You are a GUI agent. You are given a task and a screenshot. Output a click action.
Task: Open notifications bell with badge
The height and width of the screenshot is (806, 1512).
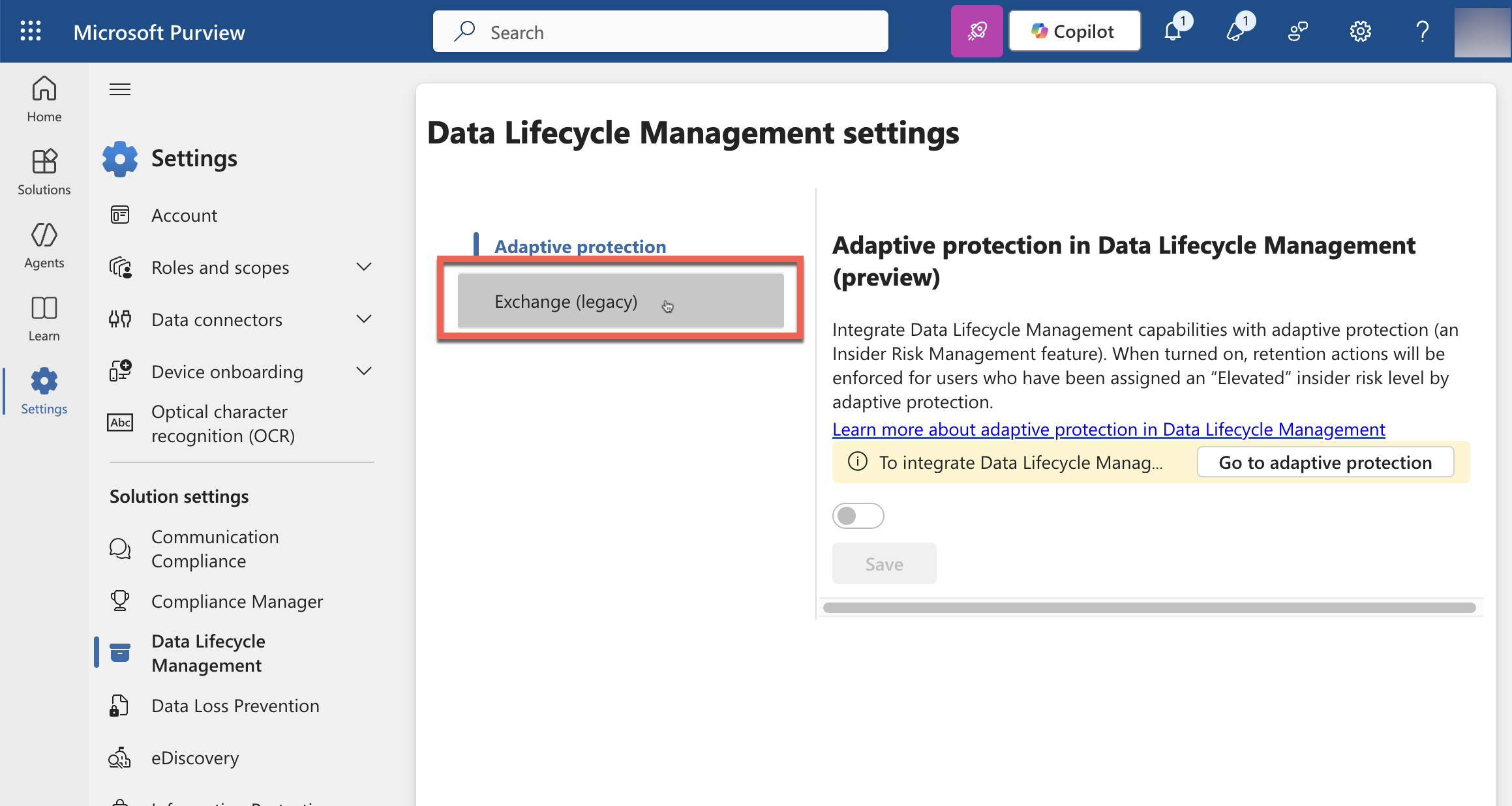click(x=1173, y=31)
